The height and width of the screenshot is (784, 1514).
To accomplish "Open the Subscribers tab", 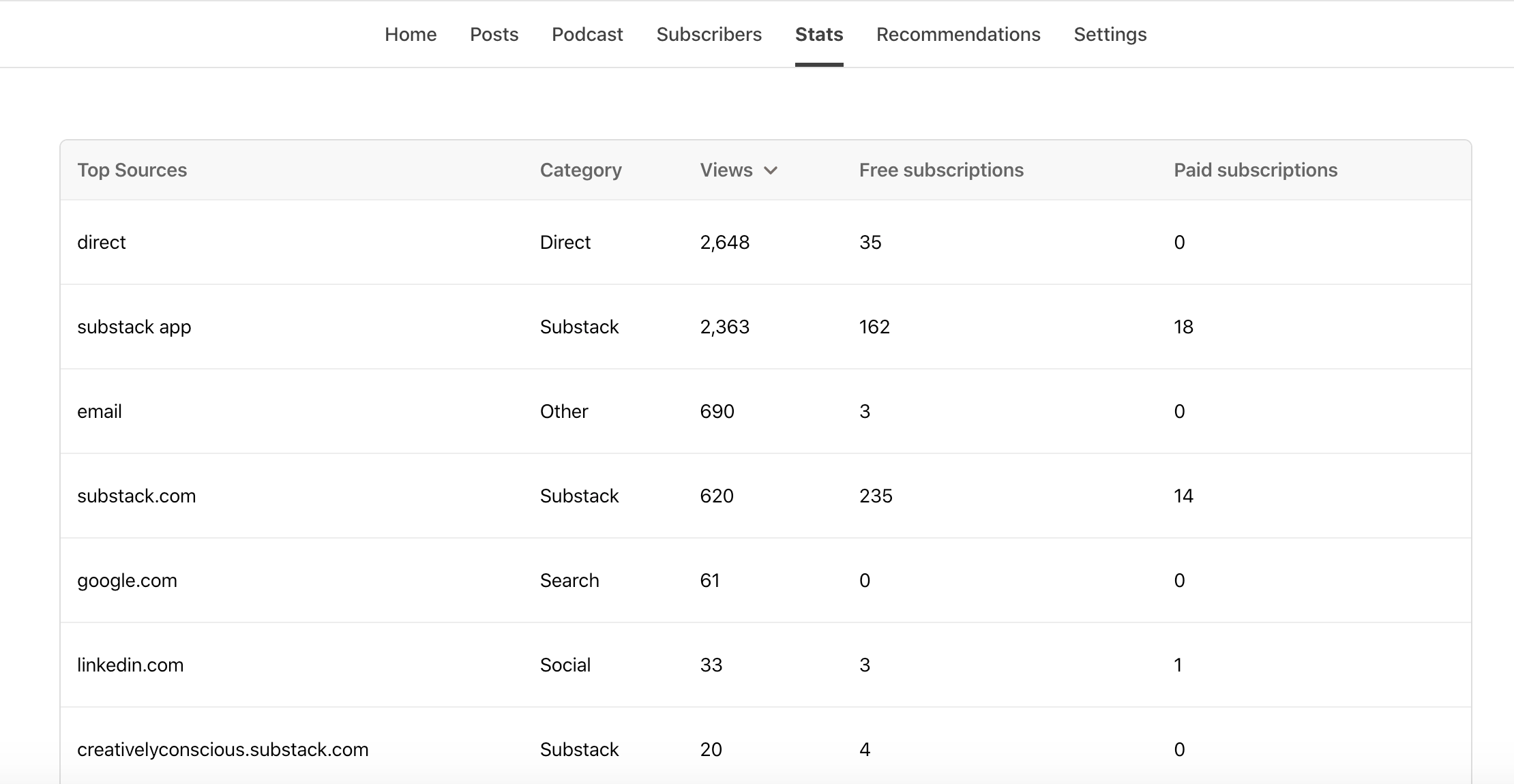I will pos(709,34).
